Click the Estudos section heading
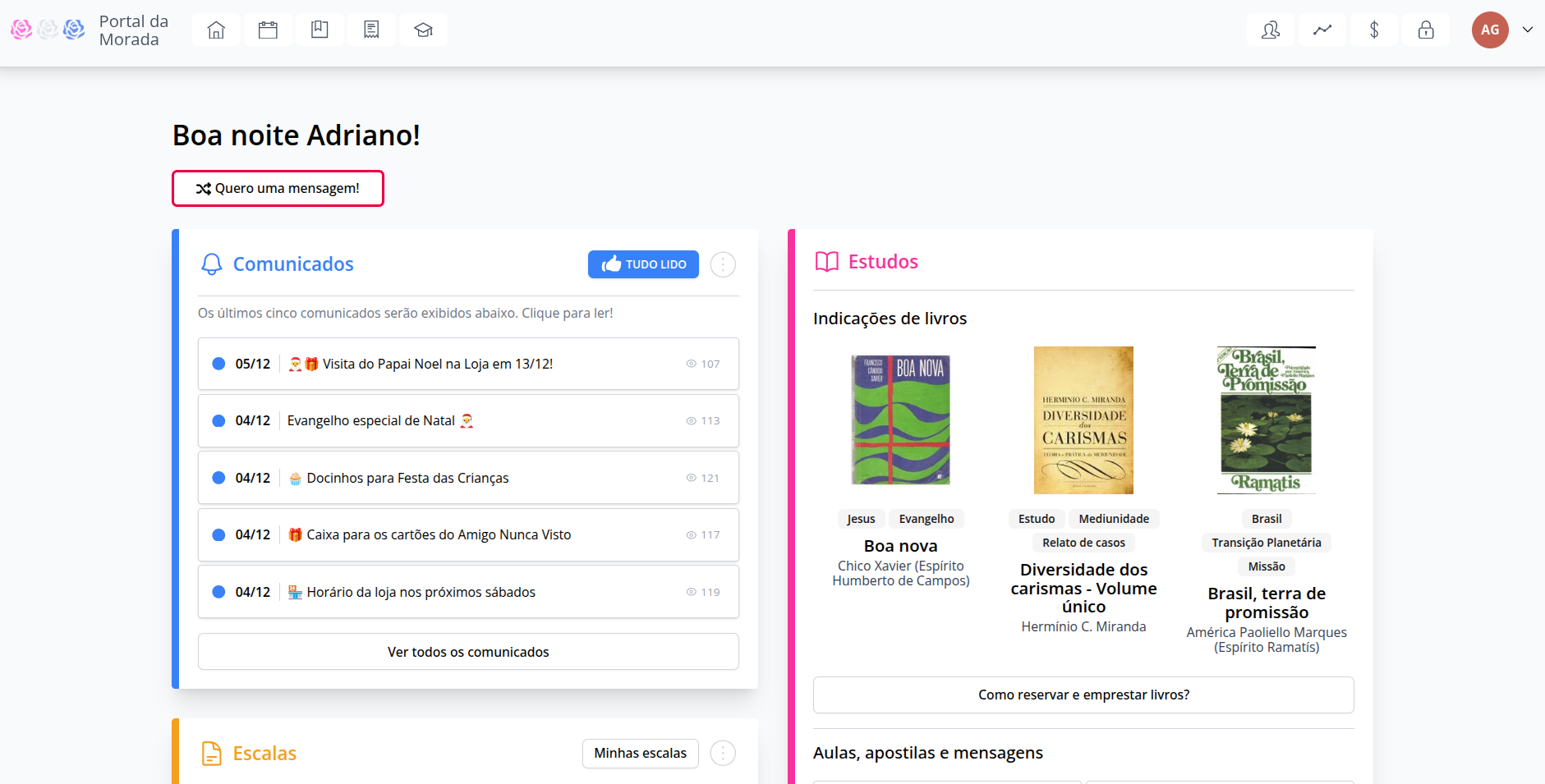The height and width of the screenshot is (784, 1545). coord(883,262)
